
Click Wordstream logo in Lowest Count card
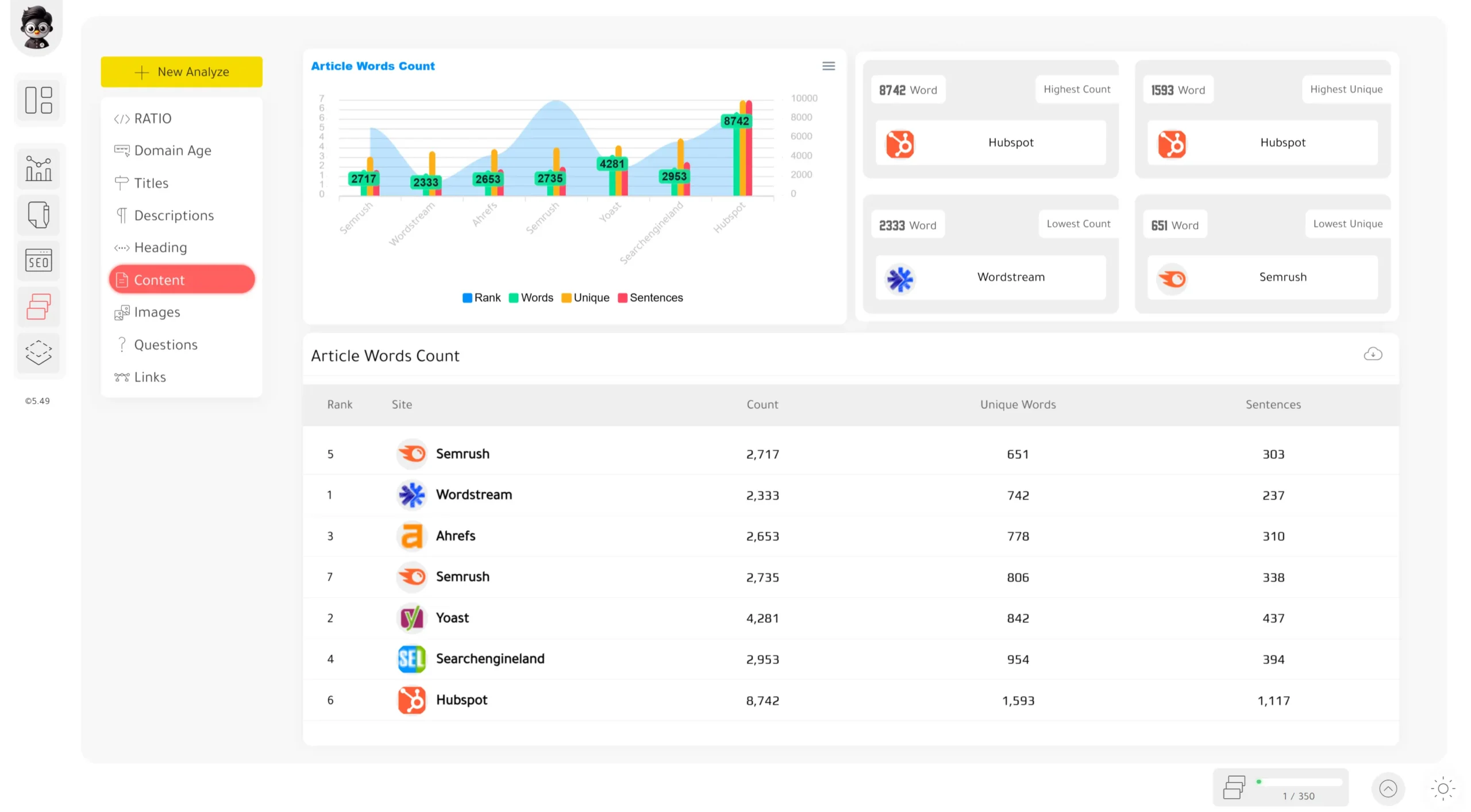[x=900, y=279]
